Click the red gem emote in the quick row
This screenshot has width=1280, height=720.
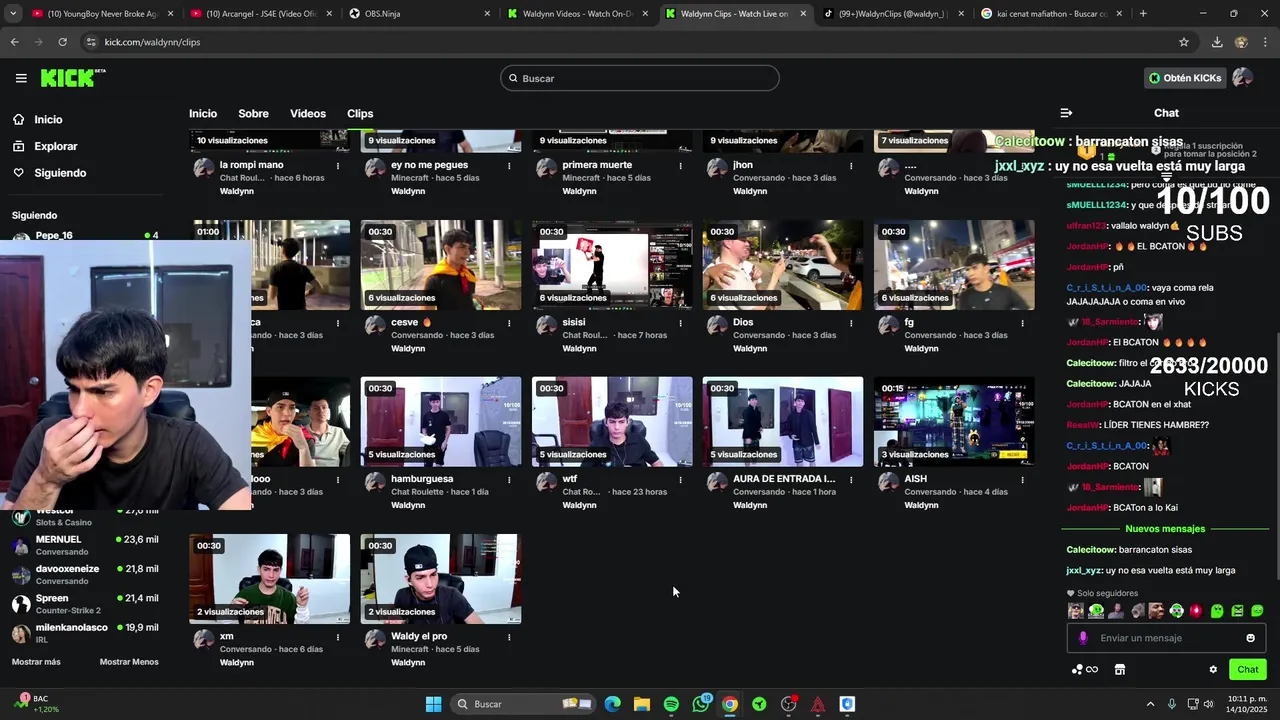pyautogui.click(x=1196, y=611)
